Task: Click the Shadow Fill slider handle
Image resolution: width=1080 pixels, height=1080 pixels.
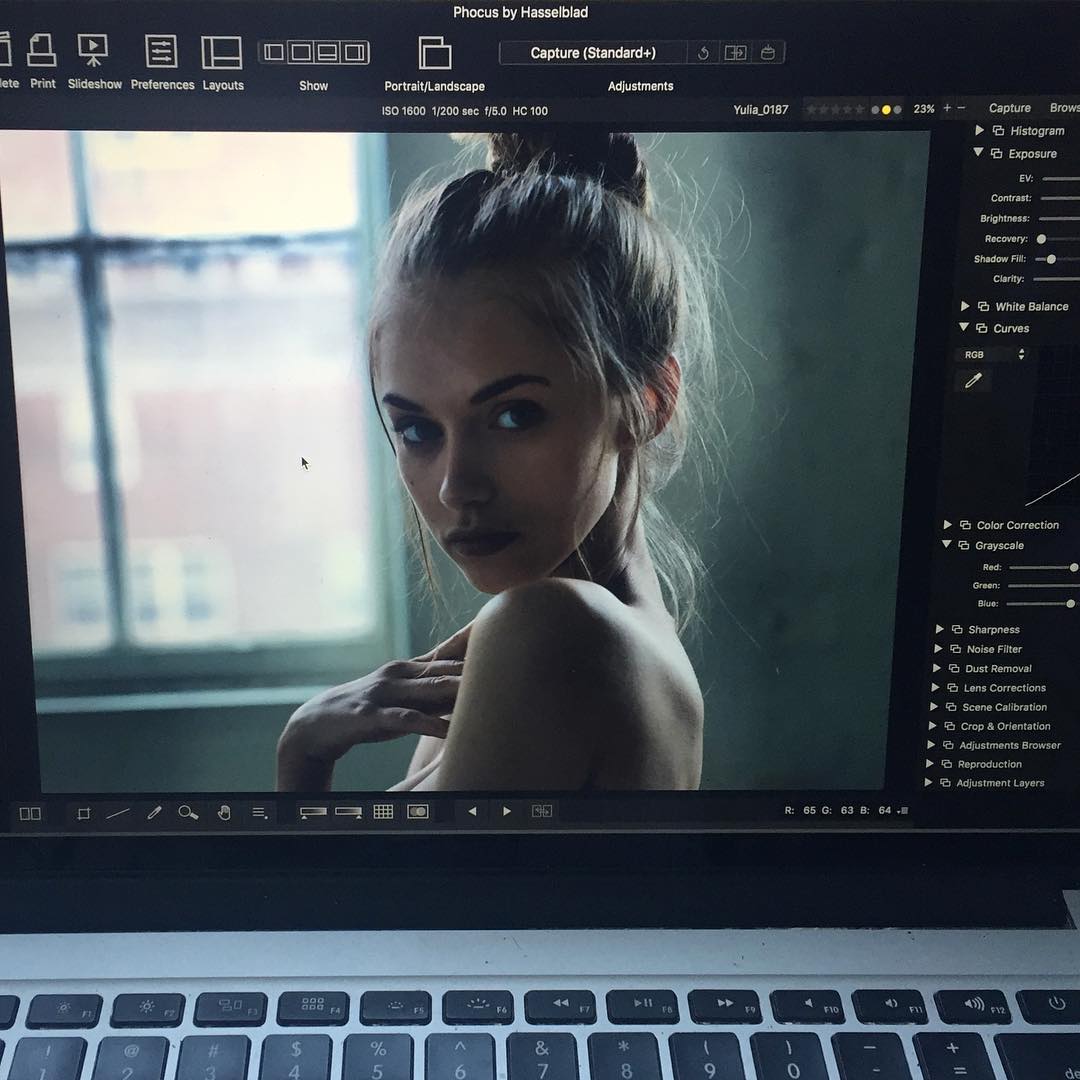Action: [1051, 259]
